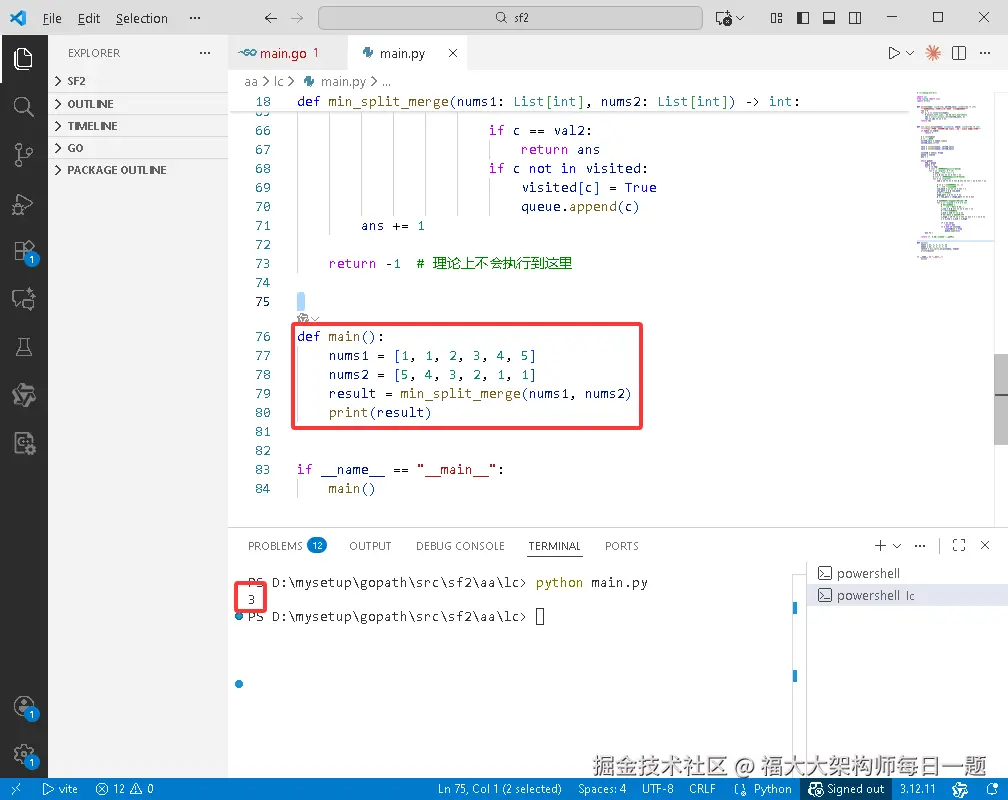Open the new terminal profile dropdown
The image size is (1008, 800).
point(897,545)
